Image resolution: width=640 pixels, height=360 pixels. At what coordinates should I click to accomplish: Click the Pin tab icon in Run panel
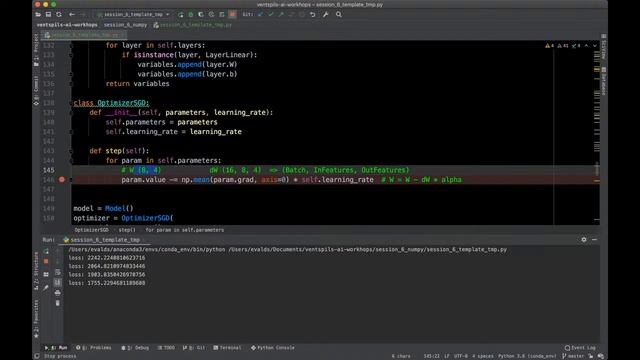46,287
